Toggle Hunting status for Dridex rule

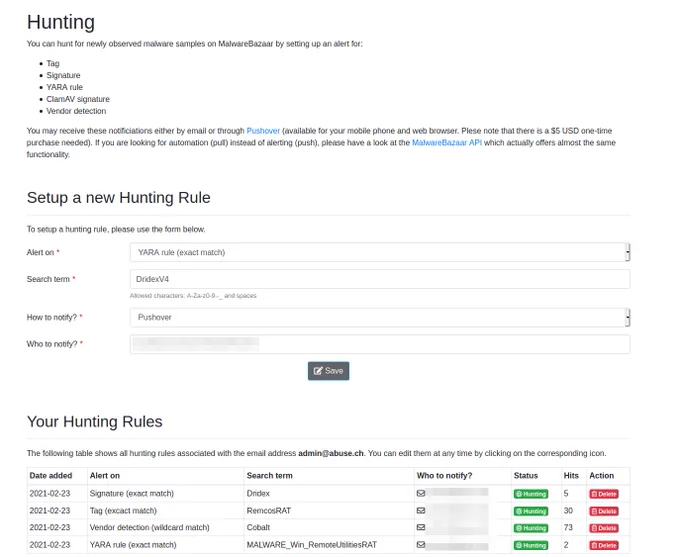[531, 494]
